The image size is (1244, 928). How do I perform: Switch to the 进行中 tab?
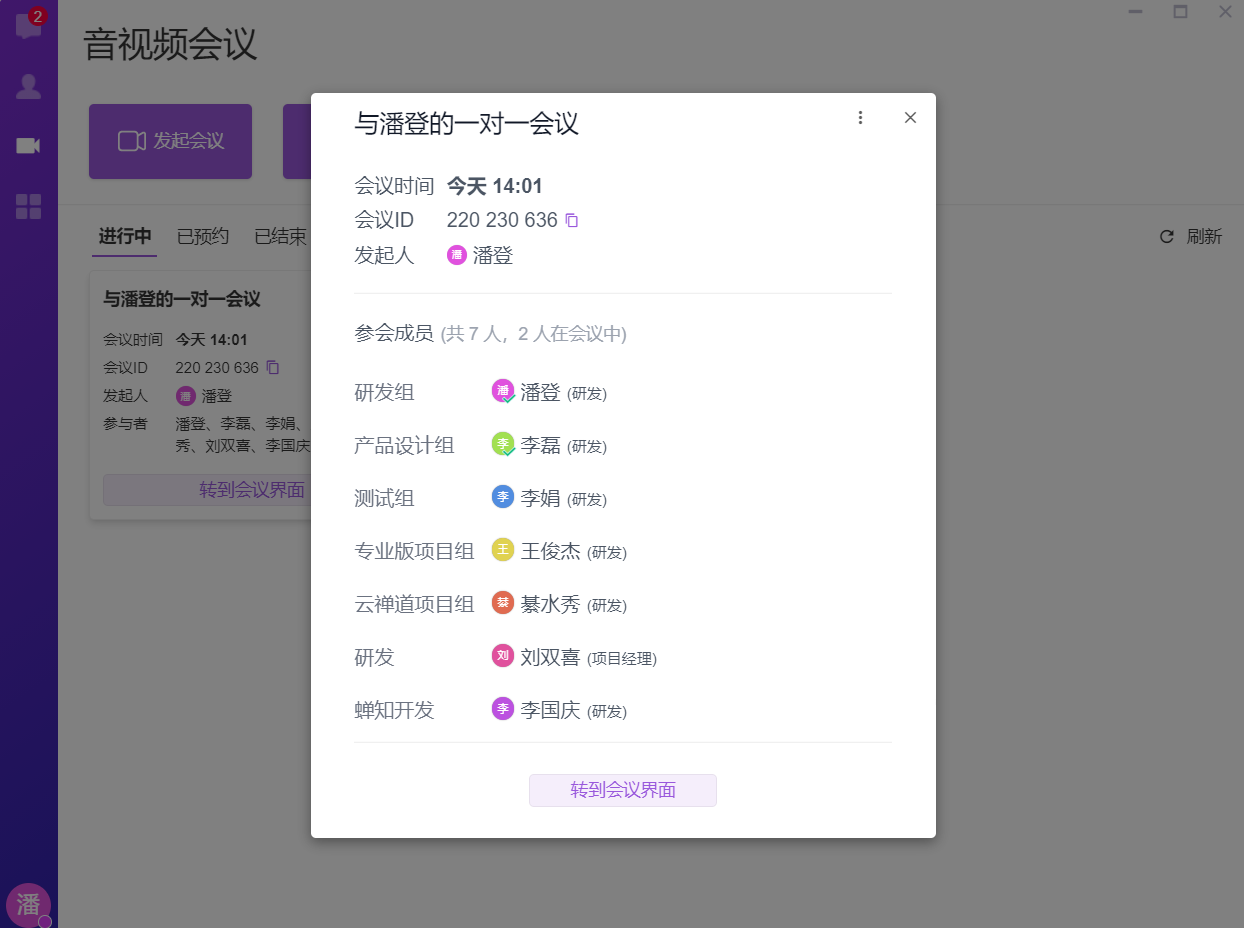point(125,237)
